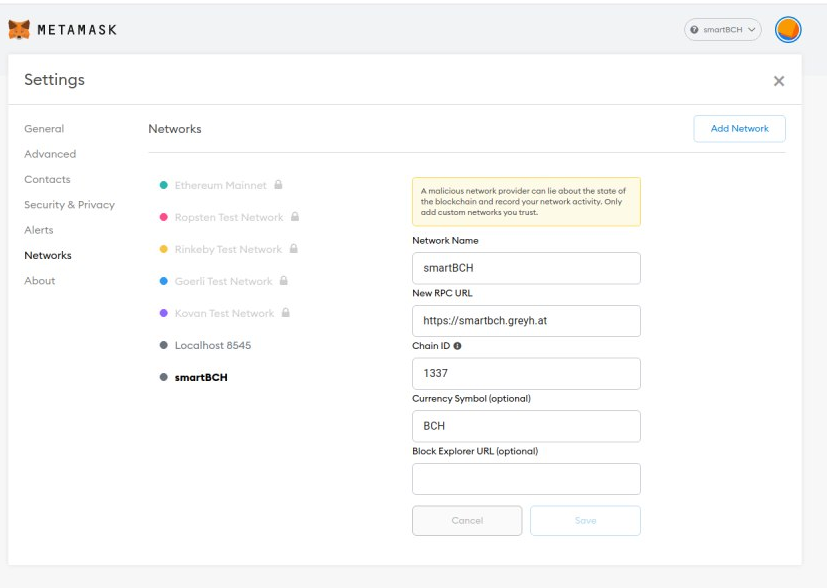Click the Settings heading
Viewport: 827px width, 588px height.
(x=54, y=80)
